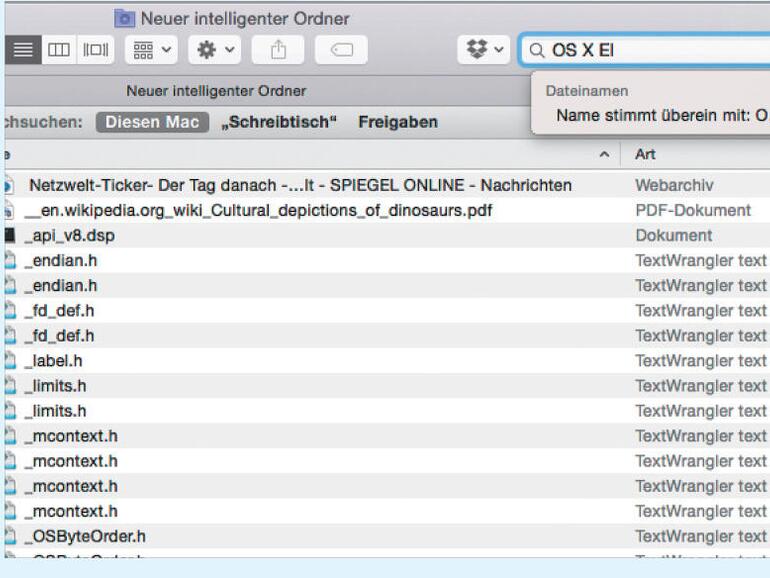770x578 pixels.
Task: Select the Cultural_depictions_of_dinosaurs.pdf file
Action: tap(259, 211)
